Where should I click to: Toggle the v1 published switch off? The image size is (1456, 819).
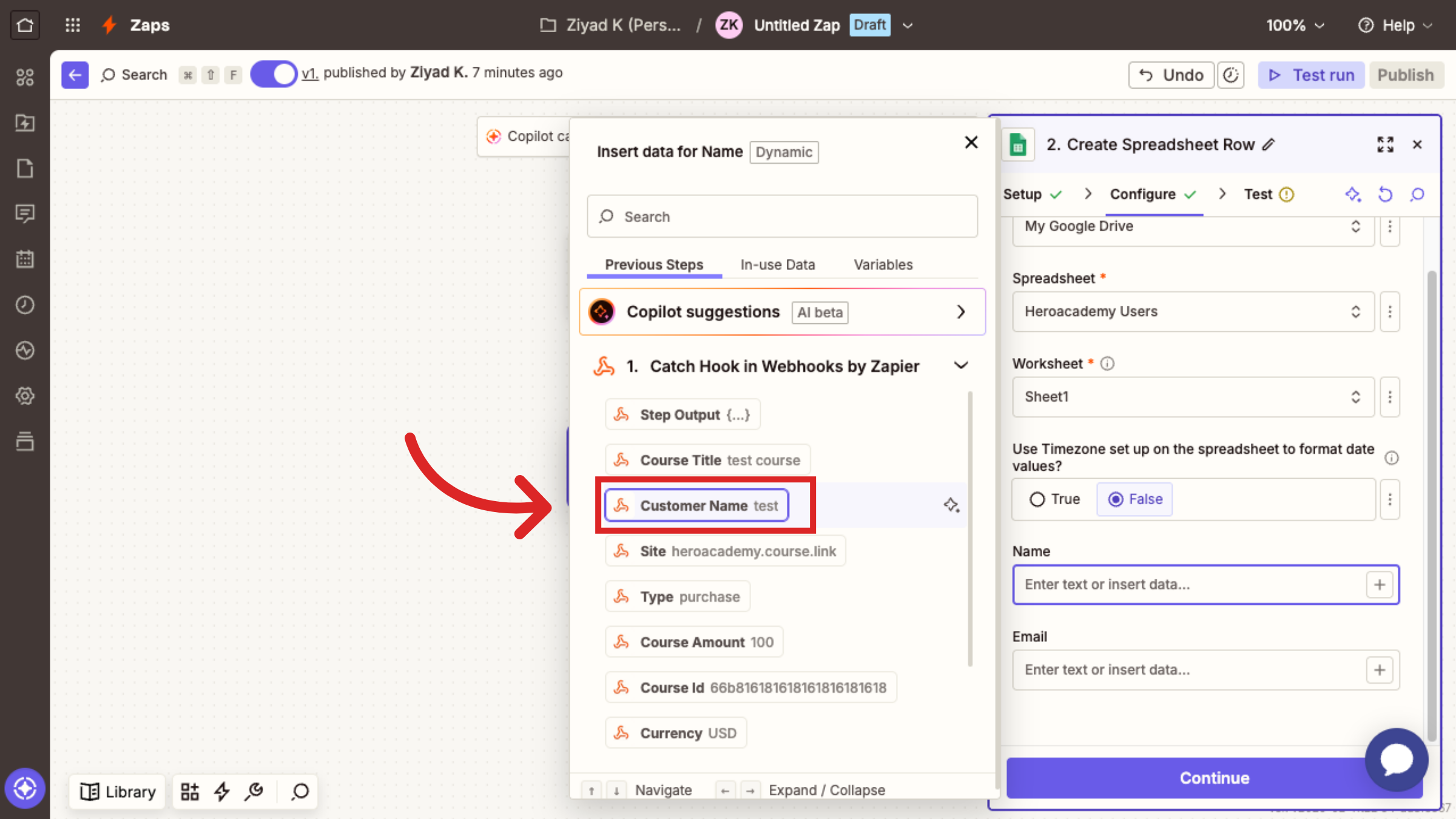[274, 73]
